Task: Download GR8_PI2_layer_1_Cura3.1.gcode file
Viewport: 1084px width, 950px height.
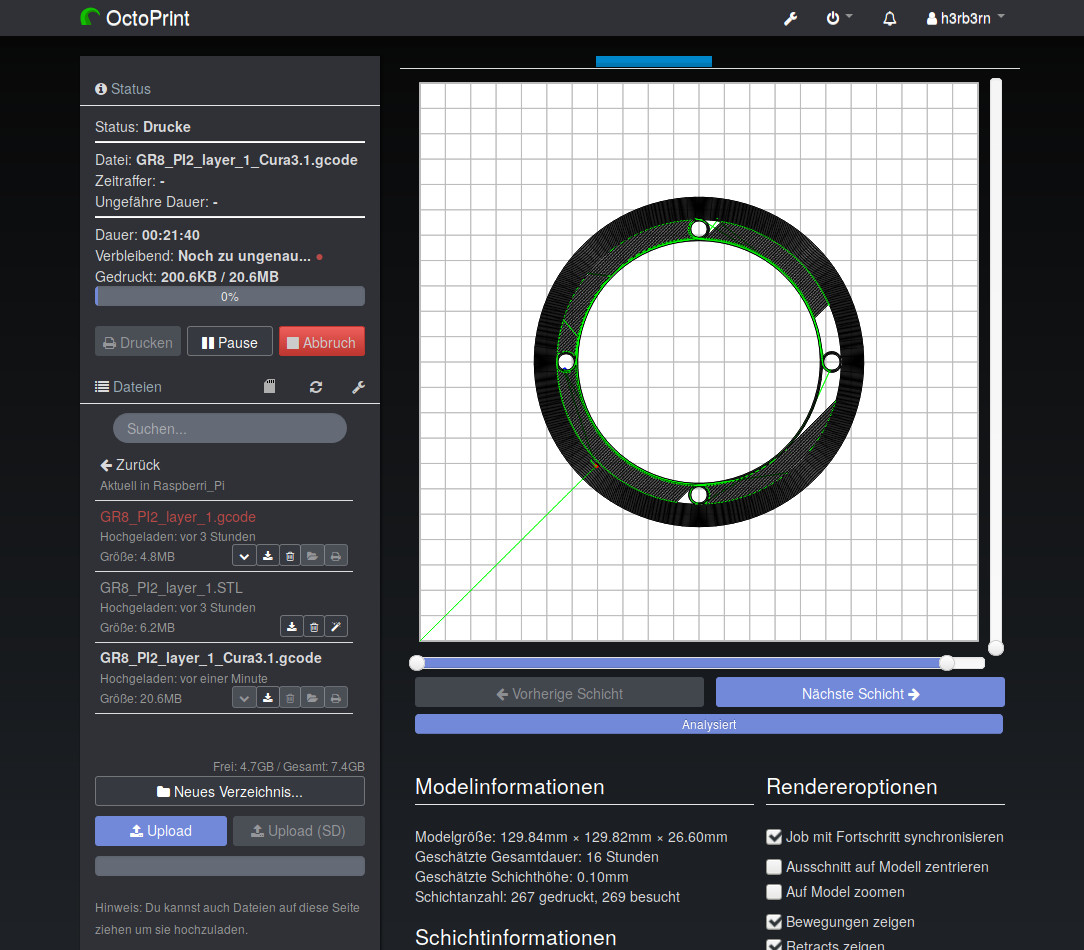Action: point(267,698)
